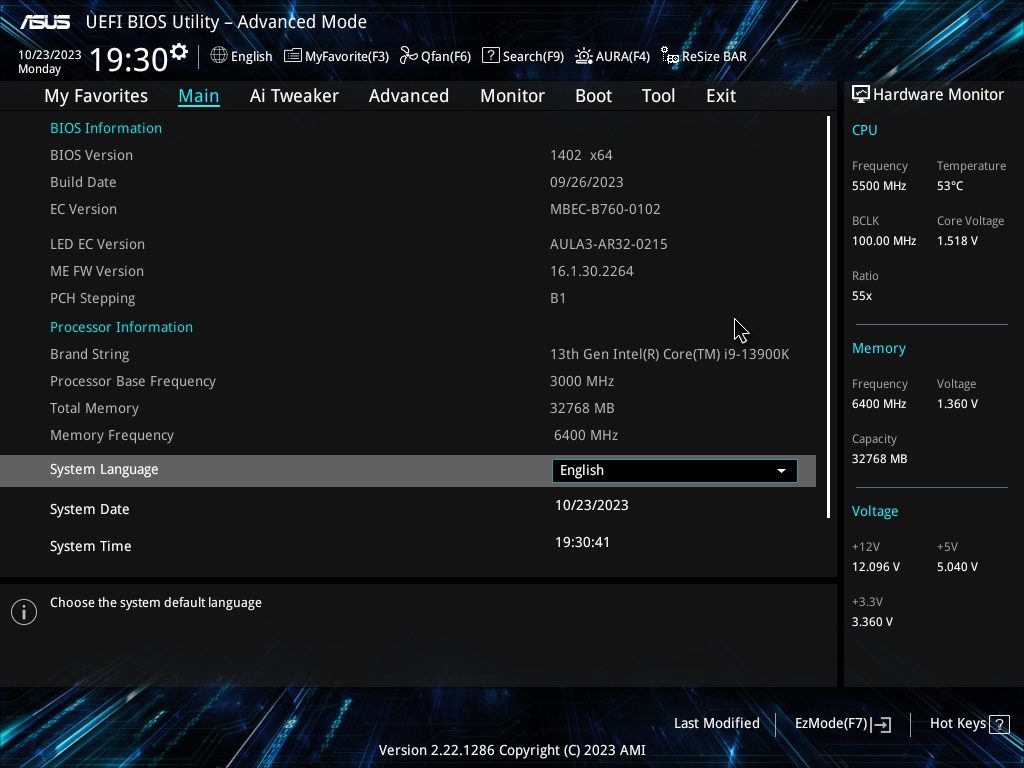Screen dimensions: 1024x768
Task: Click the CPU Ratio 55x reading
Action: [x=862, y=296]
